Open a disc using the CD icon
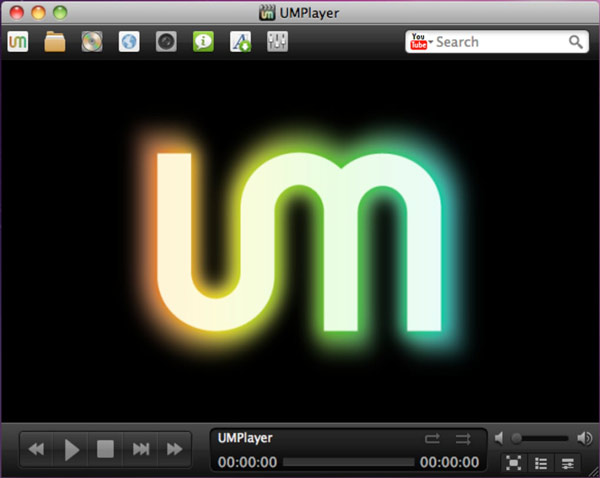600x478 pixels. tap(92, 41)
